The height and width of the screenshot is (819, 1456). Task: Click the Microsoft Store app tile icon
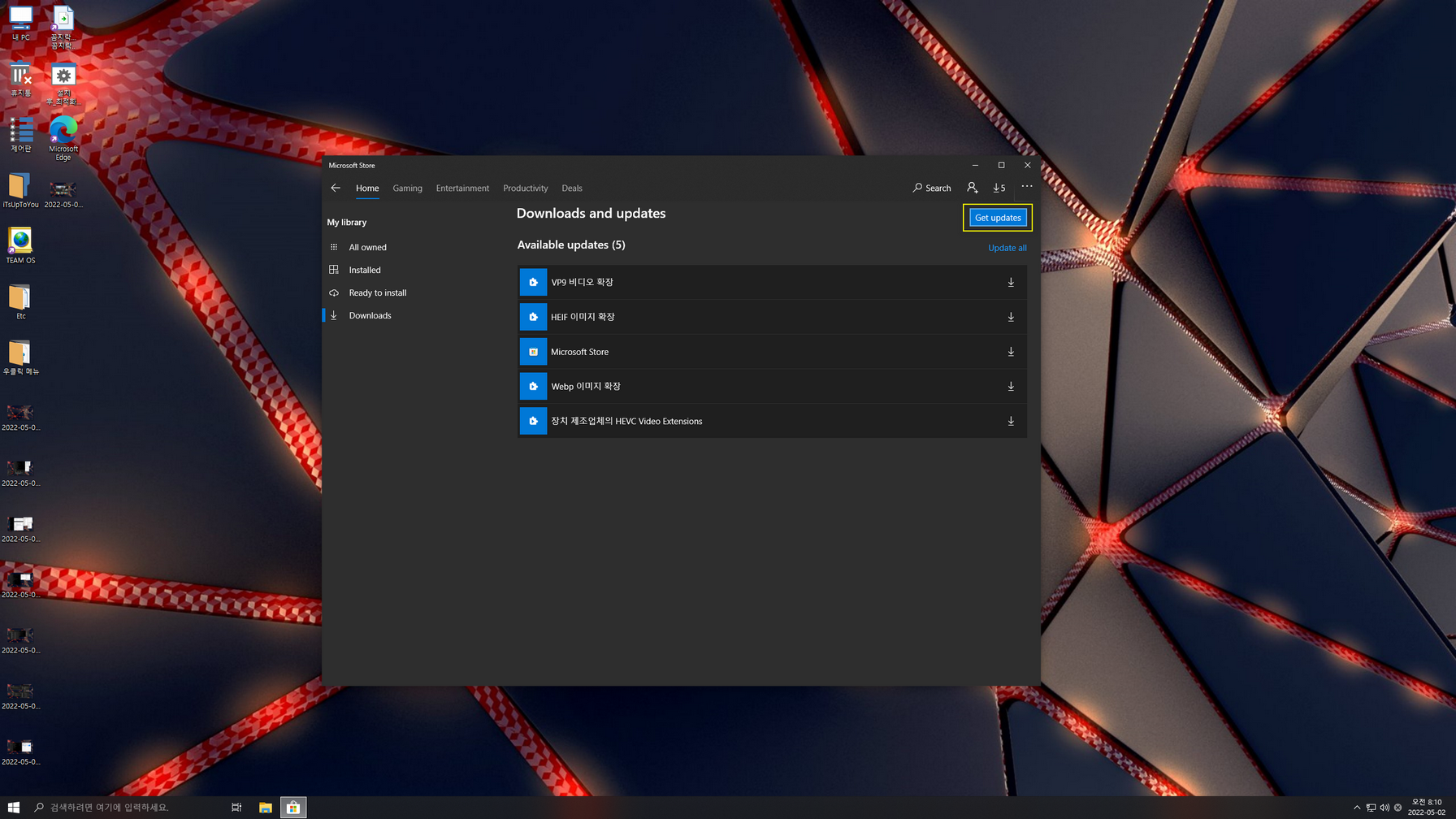click(x=533, y=352)
